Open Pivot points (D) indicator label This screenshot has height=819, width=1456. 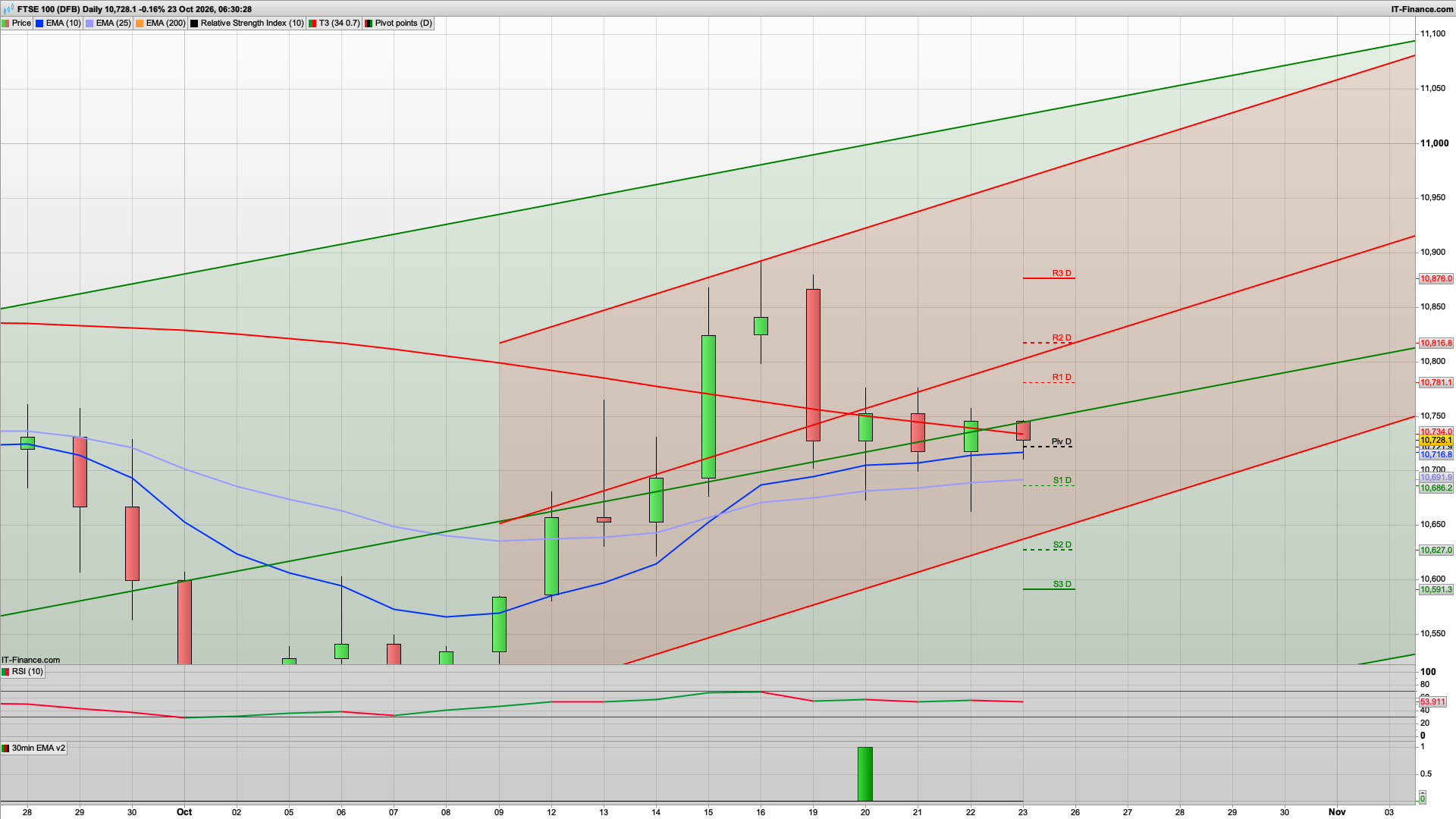pyautogui.click(x=398, y=24)
